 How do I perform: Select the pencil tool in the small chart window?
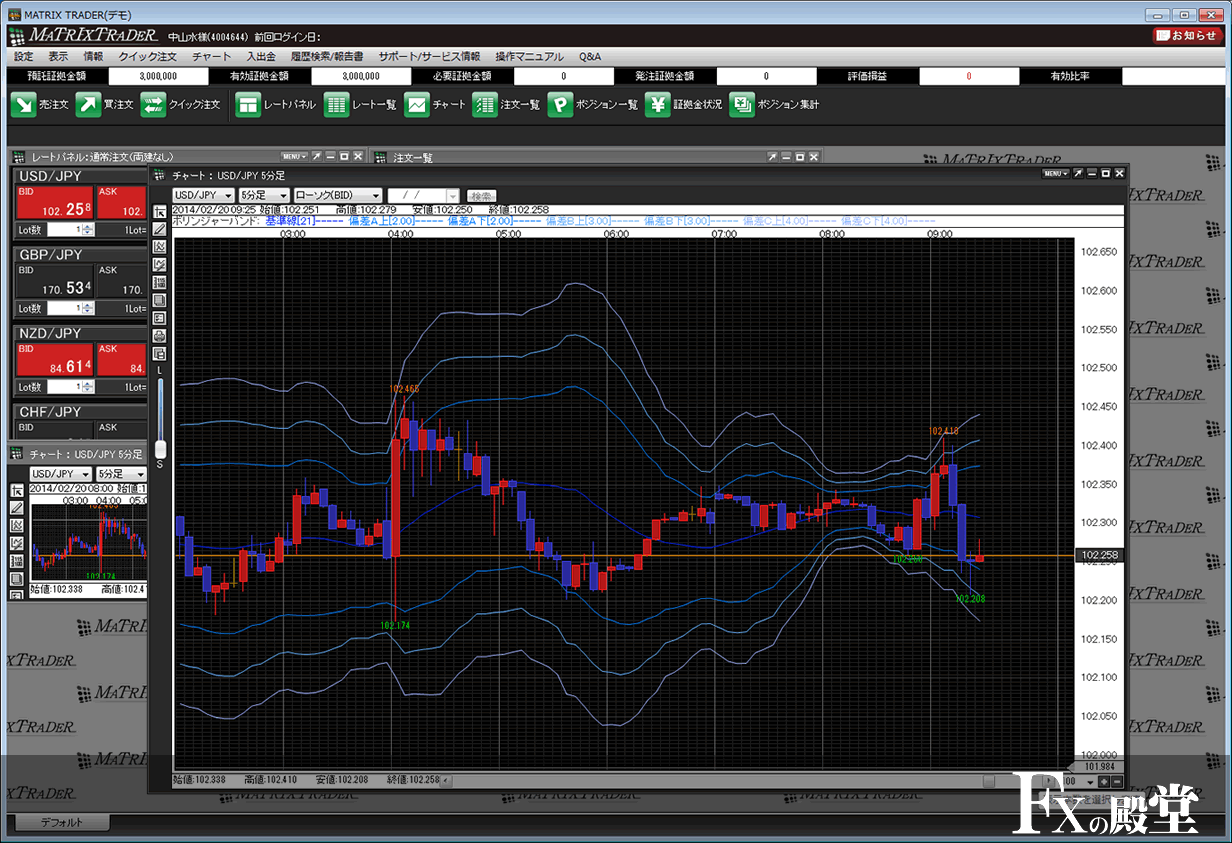click(x=17, y=508)
